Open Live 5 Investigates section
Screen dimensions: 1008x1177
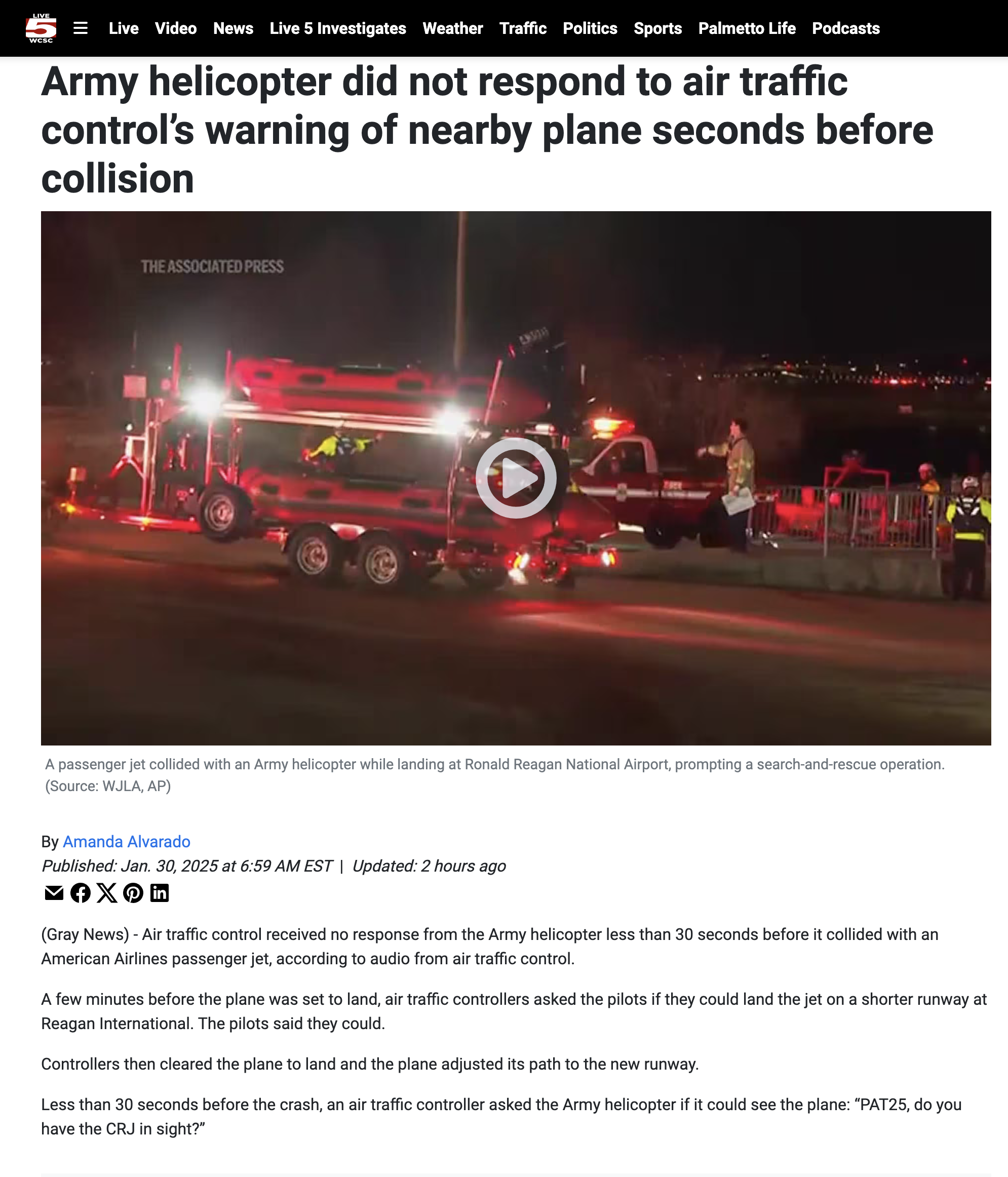pyautogui.click(x=338, y=28)
